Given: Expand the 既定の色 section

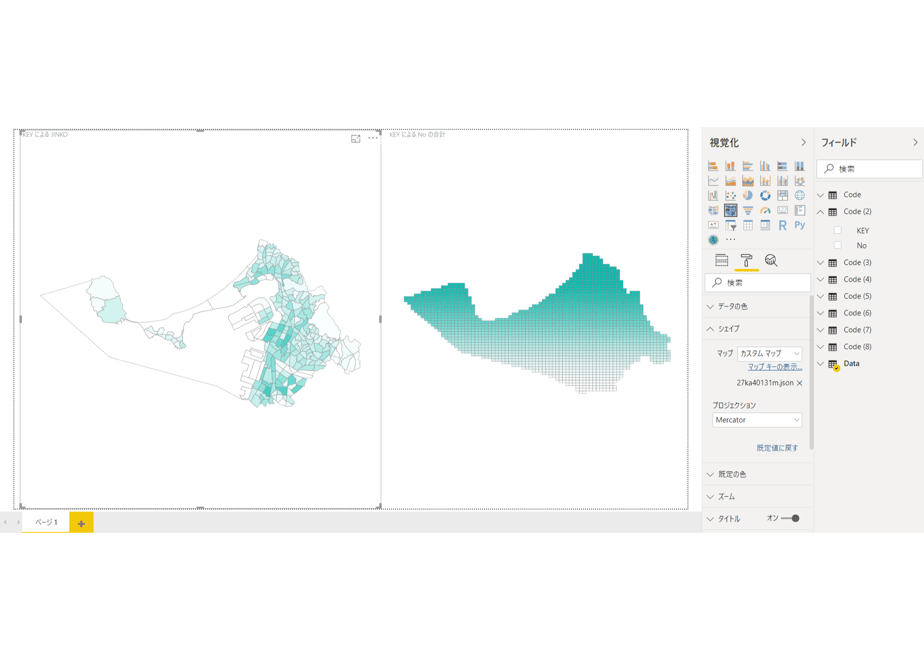Looking at the screenshot, I should (757, 474).
